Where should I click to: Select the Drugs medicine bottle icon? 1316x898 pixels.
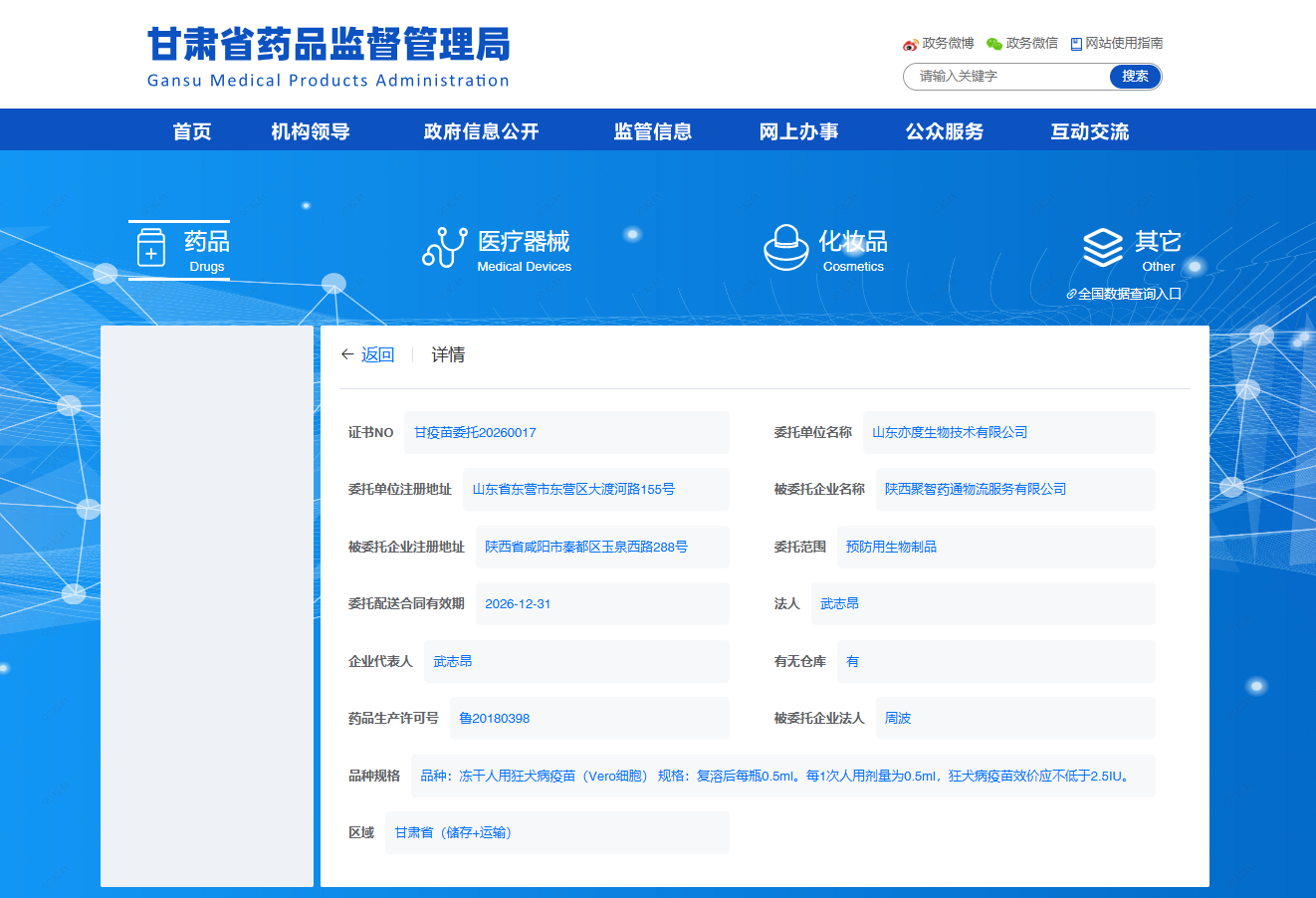point(151,249)
